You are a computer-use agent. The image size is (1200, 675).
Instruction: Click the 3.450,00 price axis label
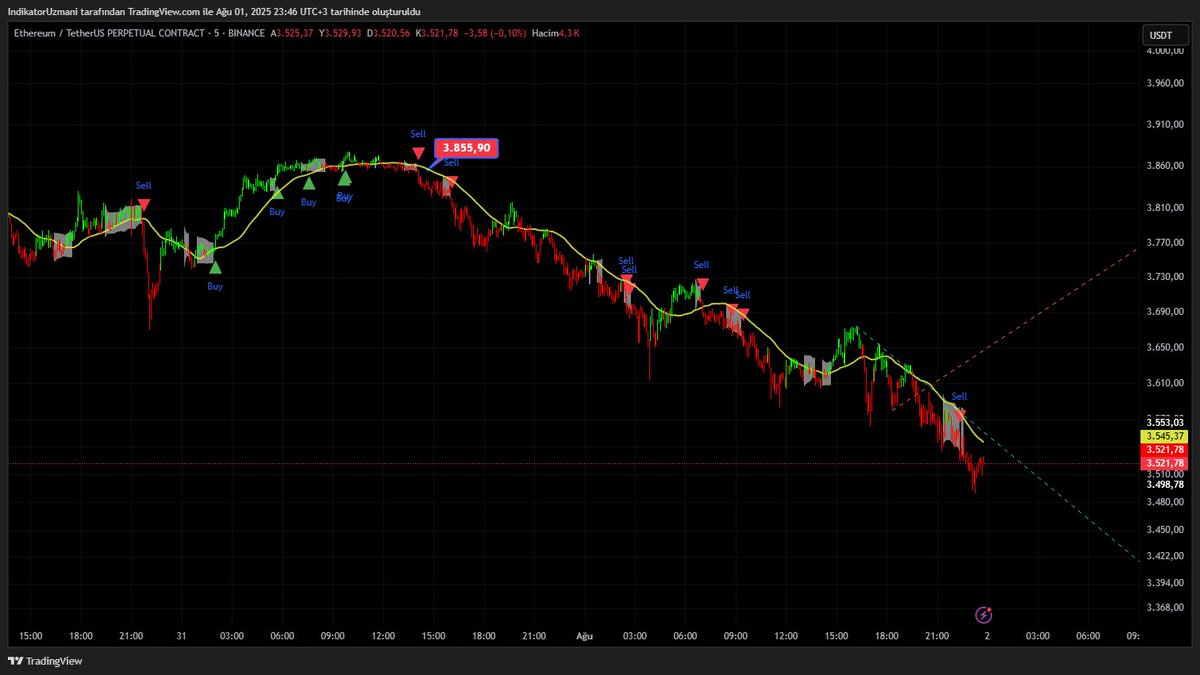pos(1165,530)
